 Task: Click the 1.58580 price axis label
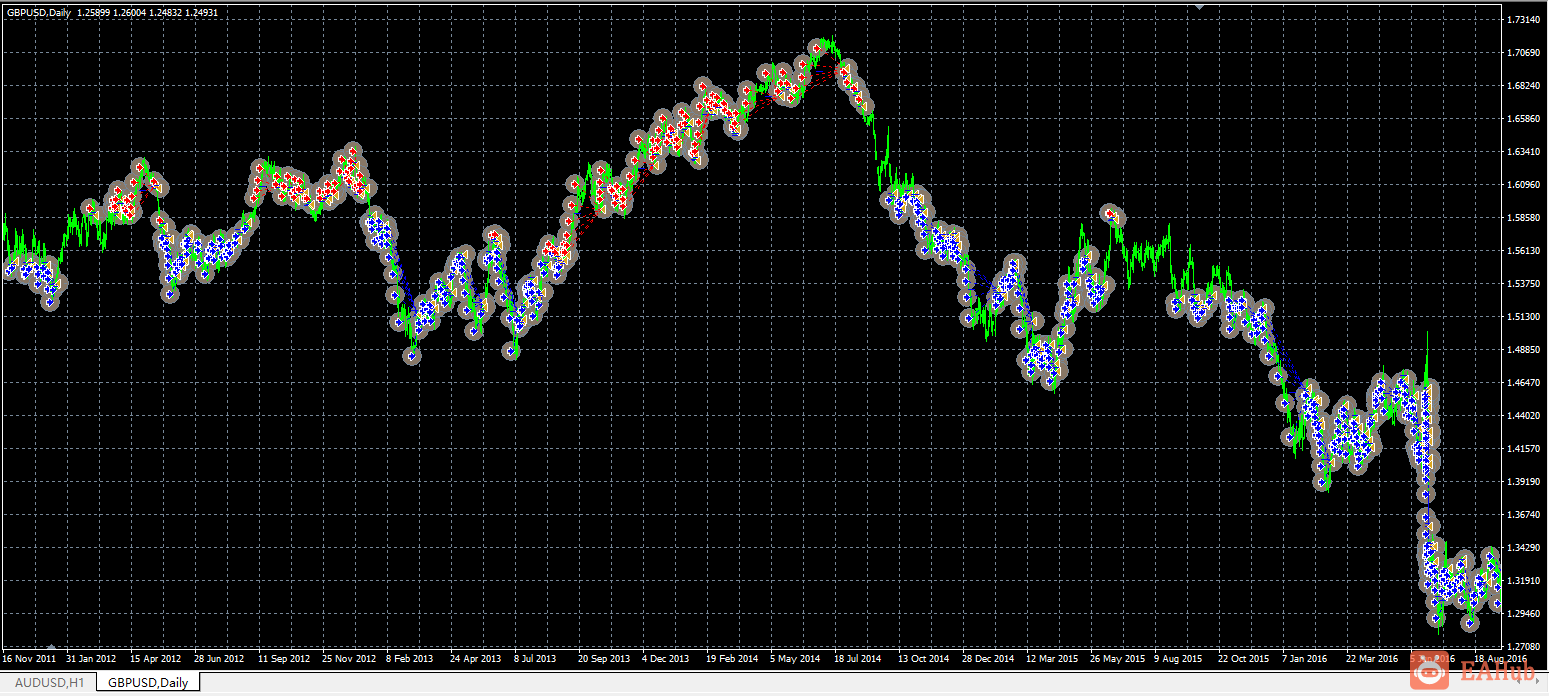point(1526,218)
